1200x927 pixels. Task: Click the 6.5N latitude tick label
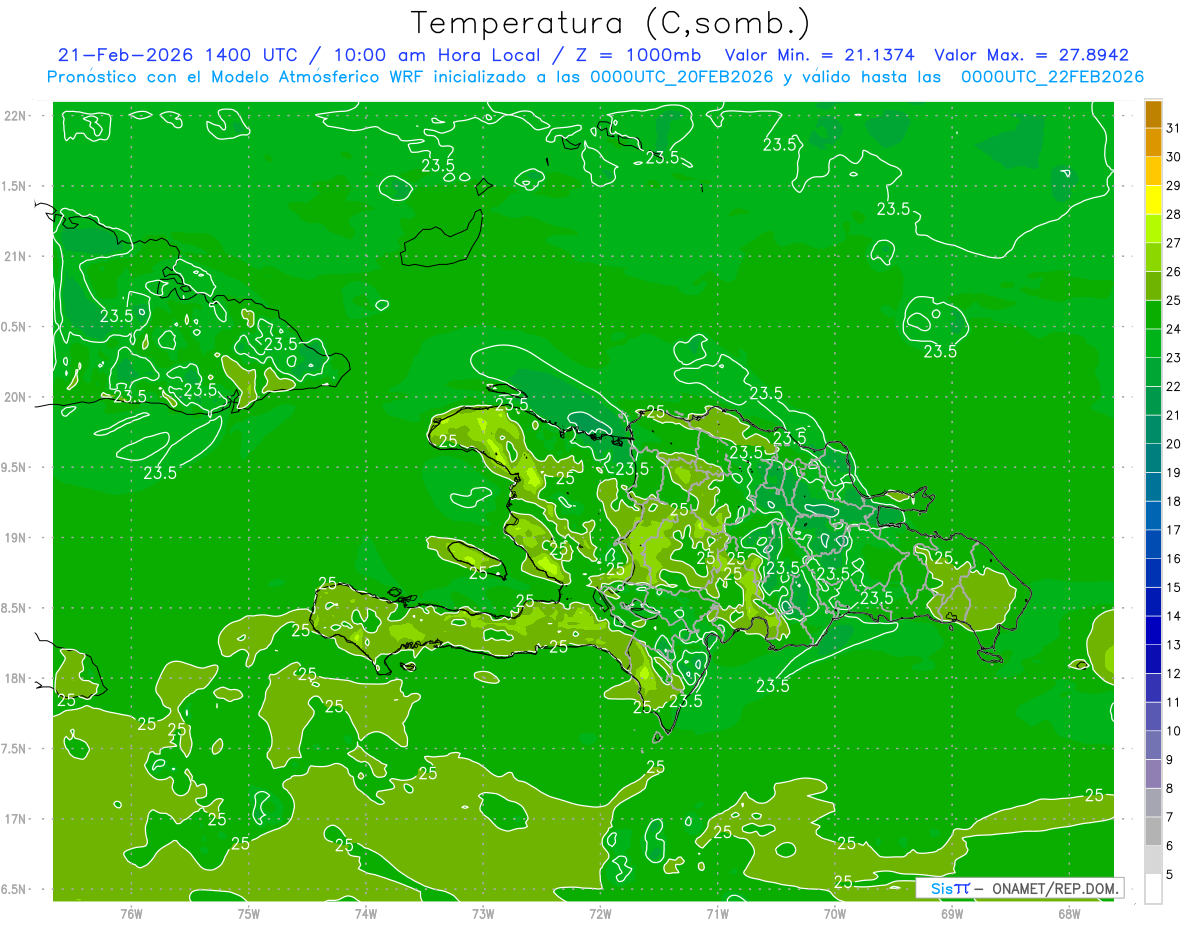pos(12,890)
